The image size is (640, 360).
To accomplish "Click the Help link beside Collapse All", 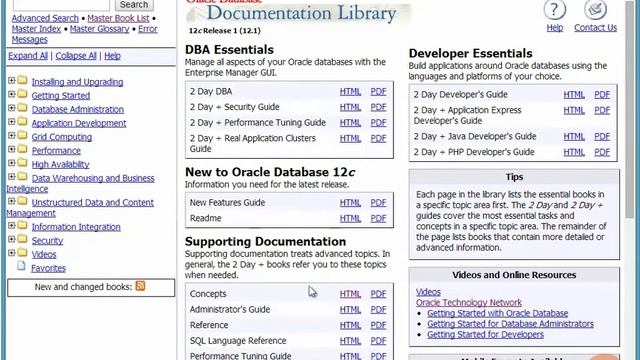I will point(112,56).
